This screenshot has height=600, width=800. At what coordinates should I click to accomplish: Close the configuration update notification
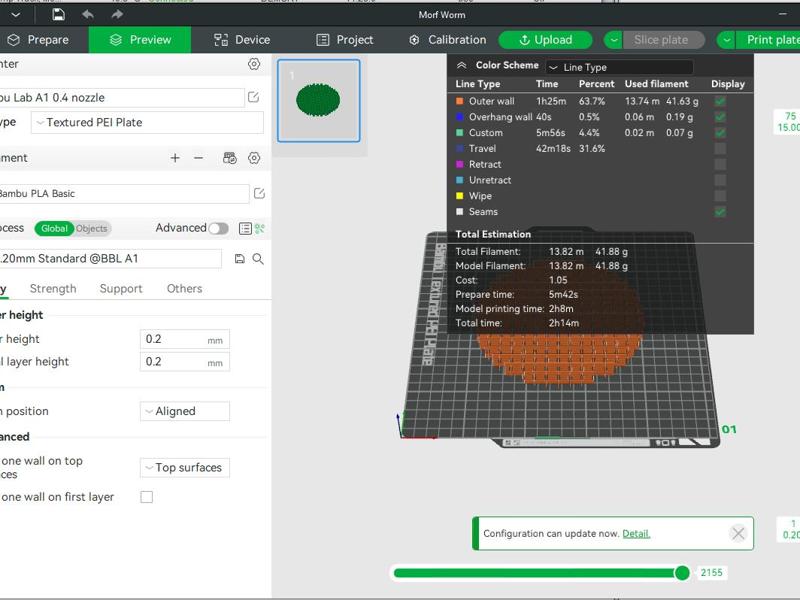[738, 533]
